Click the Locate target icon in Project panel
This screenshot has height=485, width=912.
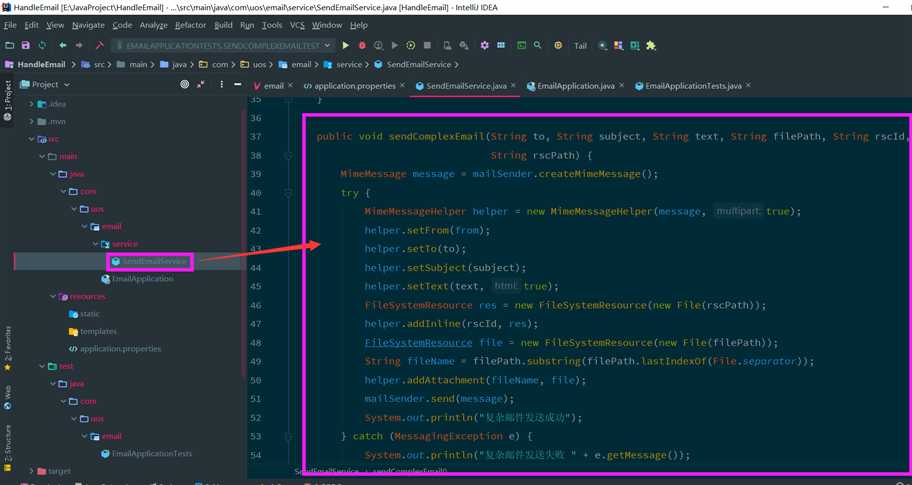click(184, 84)
